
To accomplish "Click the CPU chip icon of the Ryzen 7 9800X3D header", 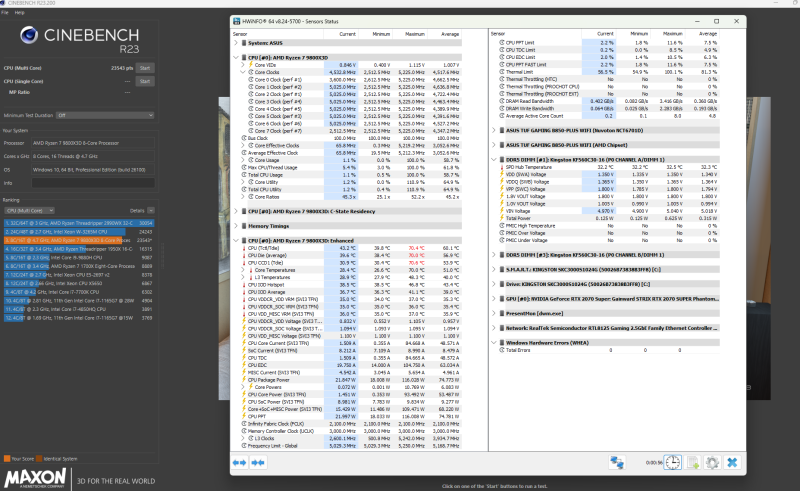I will pos(243,58).
